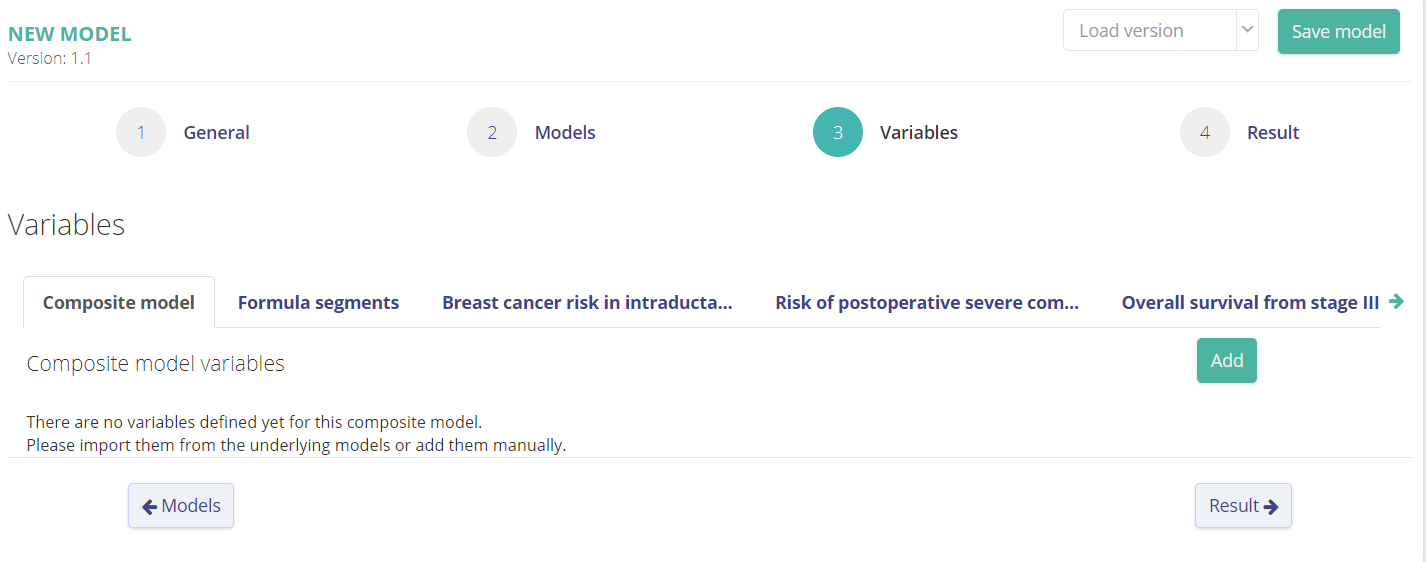Navigate to the Models step label
This screenshot has height=562, width=1426.
565,132
